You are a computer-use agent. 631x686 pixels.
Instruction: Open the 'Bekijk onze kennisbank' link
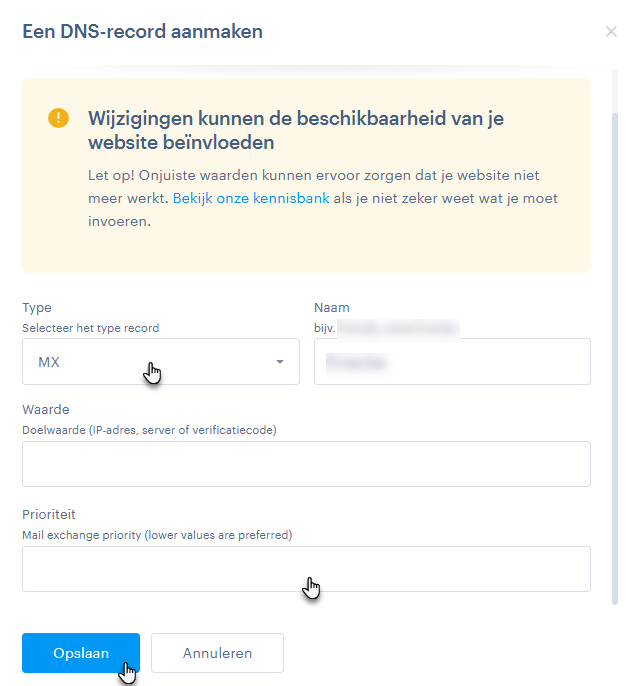coord(251,198)
